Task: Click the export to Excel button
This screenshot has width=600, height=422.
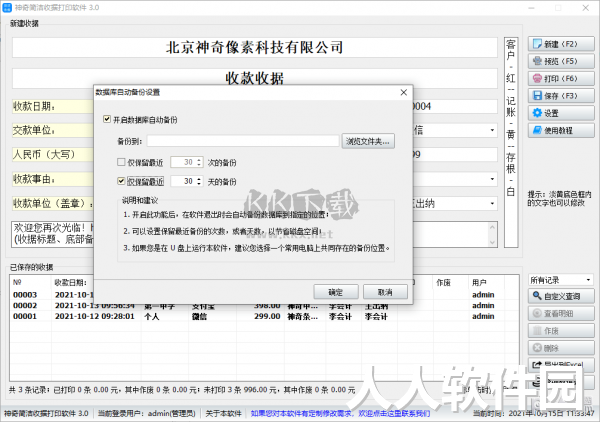Action: (561, 364)
